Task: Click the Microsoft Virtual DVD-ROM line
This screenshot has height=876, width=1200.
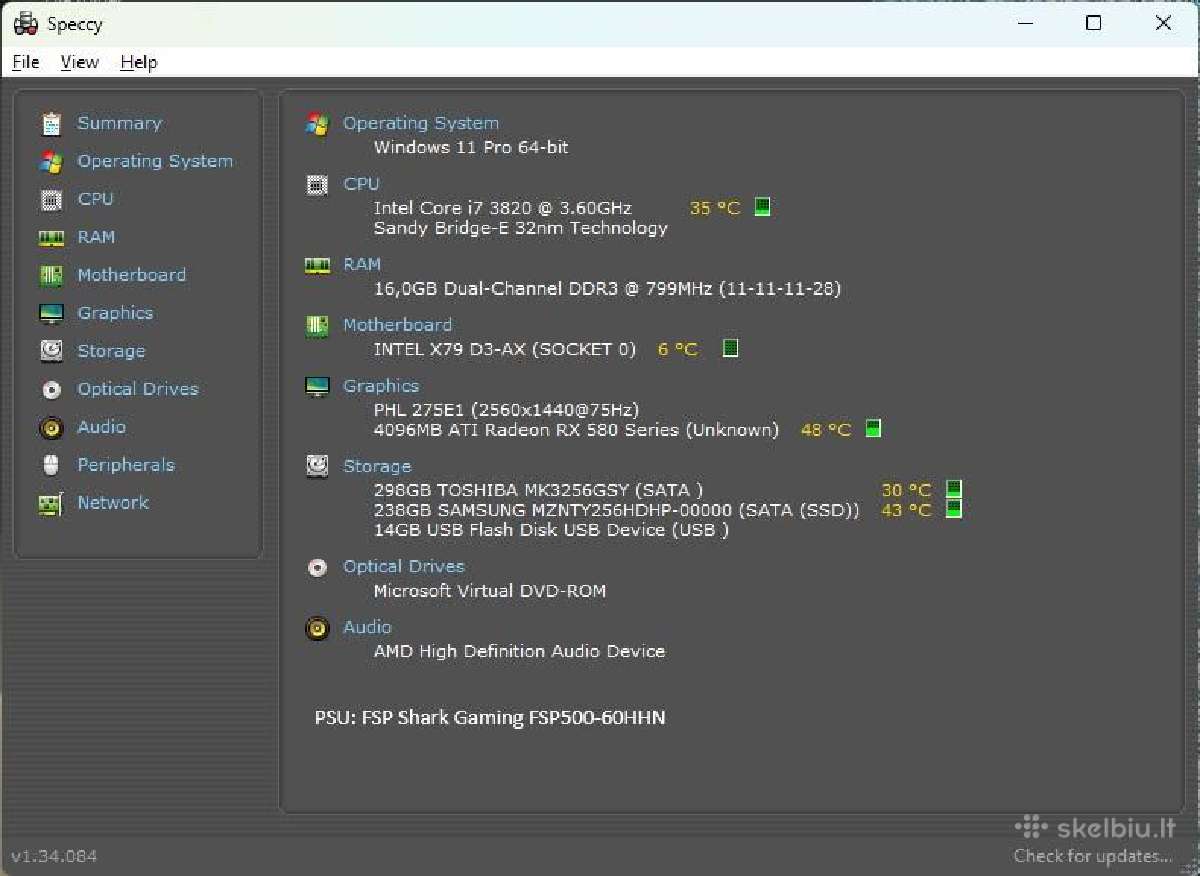Action: coord(490,591)
